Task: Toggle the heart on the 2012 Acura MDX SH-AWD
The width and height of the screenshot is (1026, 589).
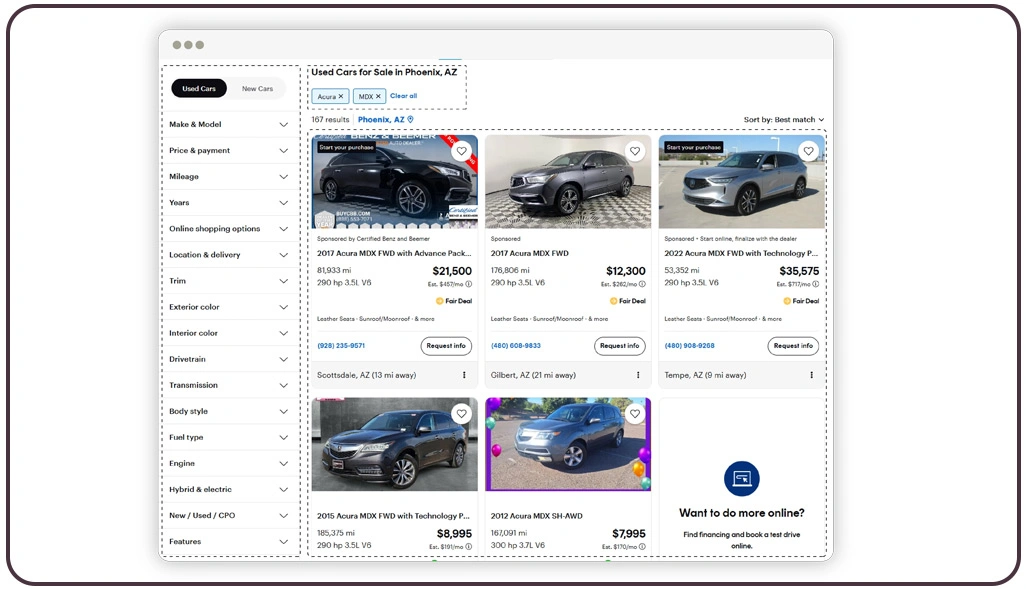Action: 635,413
